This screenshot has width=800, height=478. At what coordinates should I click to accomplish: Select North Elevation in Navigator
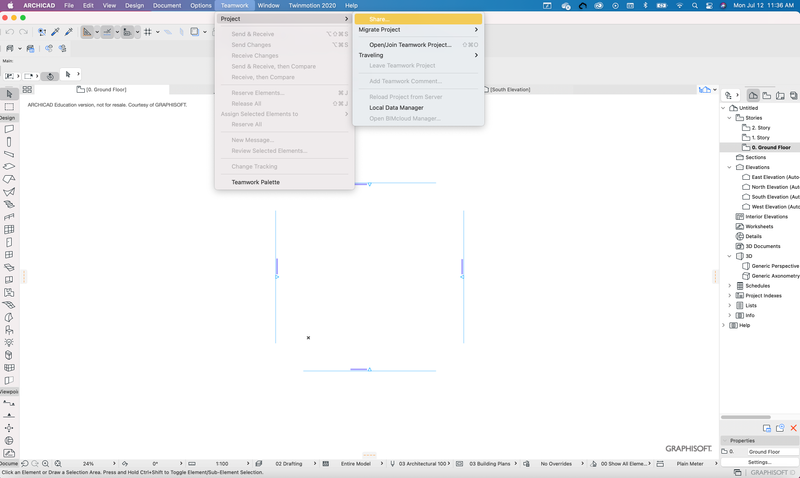coord(770,187)
